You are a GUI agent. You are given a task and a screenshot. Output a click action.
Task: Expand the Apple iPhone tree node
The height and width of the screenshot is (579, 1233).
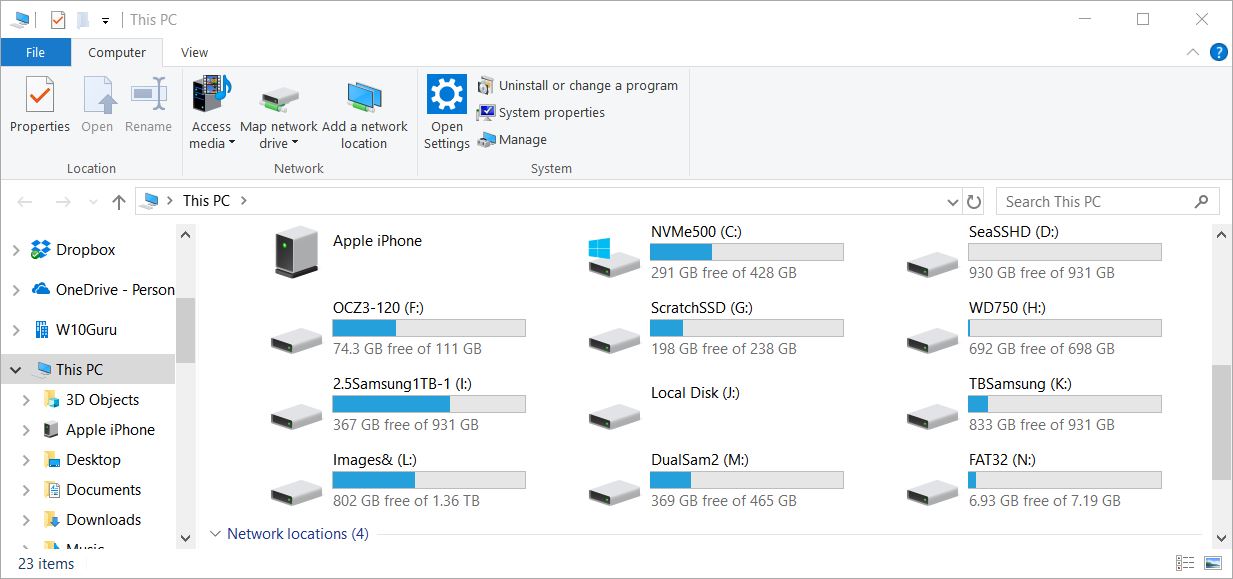(x=27, y=430)
